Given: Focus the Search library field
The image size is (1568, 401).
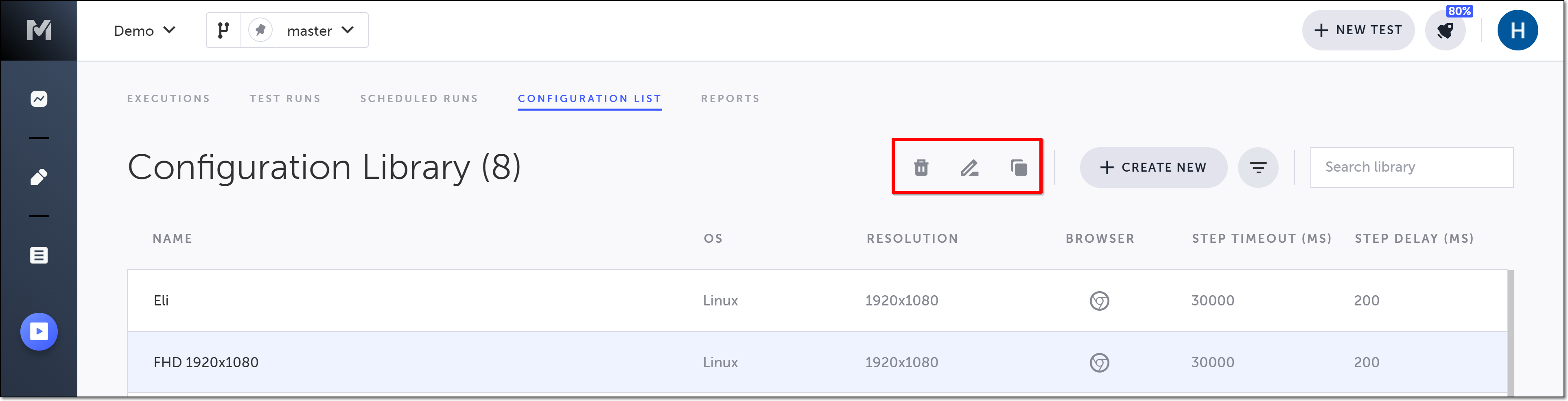Looking at the screenshot, I should click(x=1411, y=167).
